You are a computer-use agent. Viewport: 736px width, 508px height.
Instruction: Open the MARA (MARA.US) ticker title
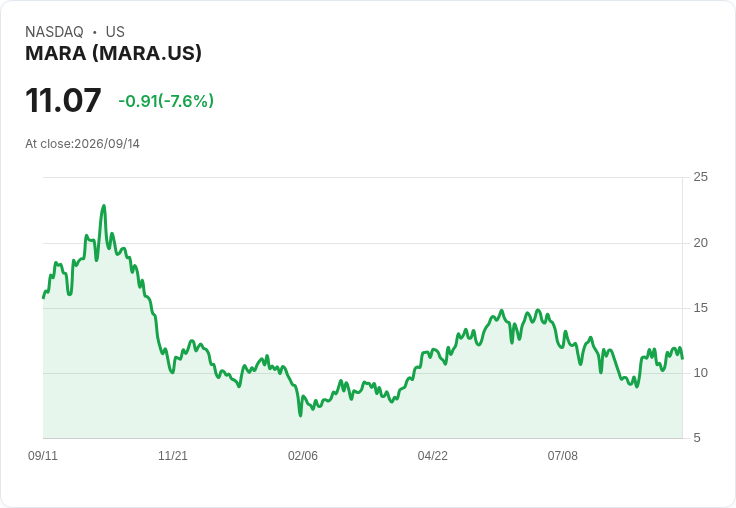[113, 53]
